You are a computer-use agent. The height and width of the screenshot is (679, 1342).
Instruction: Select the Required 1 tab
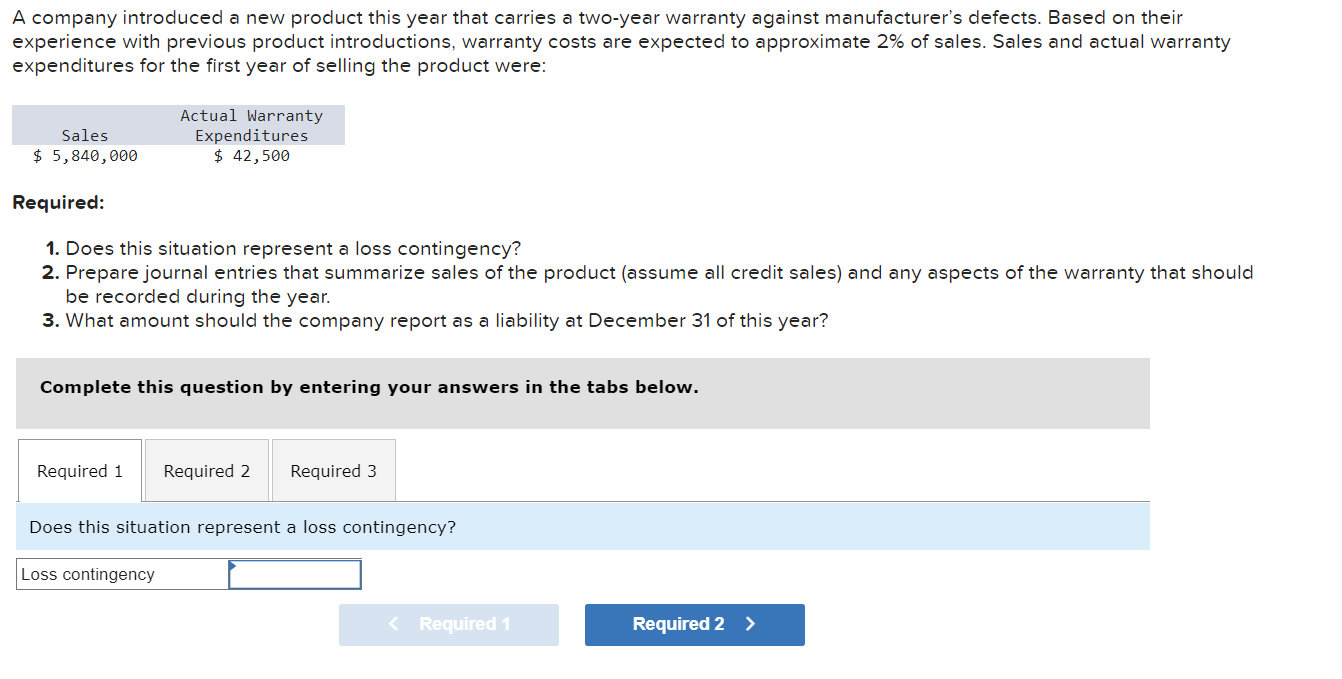[79, 470]
